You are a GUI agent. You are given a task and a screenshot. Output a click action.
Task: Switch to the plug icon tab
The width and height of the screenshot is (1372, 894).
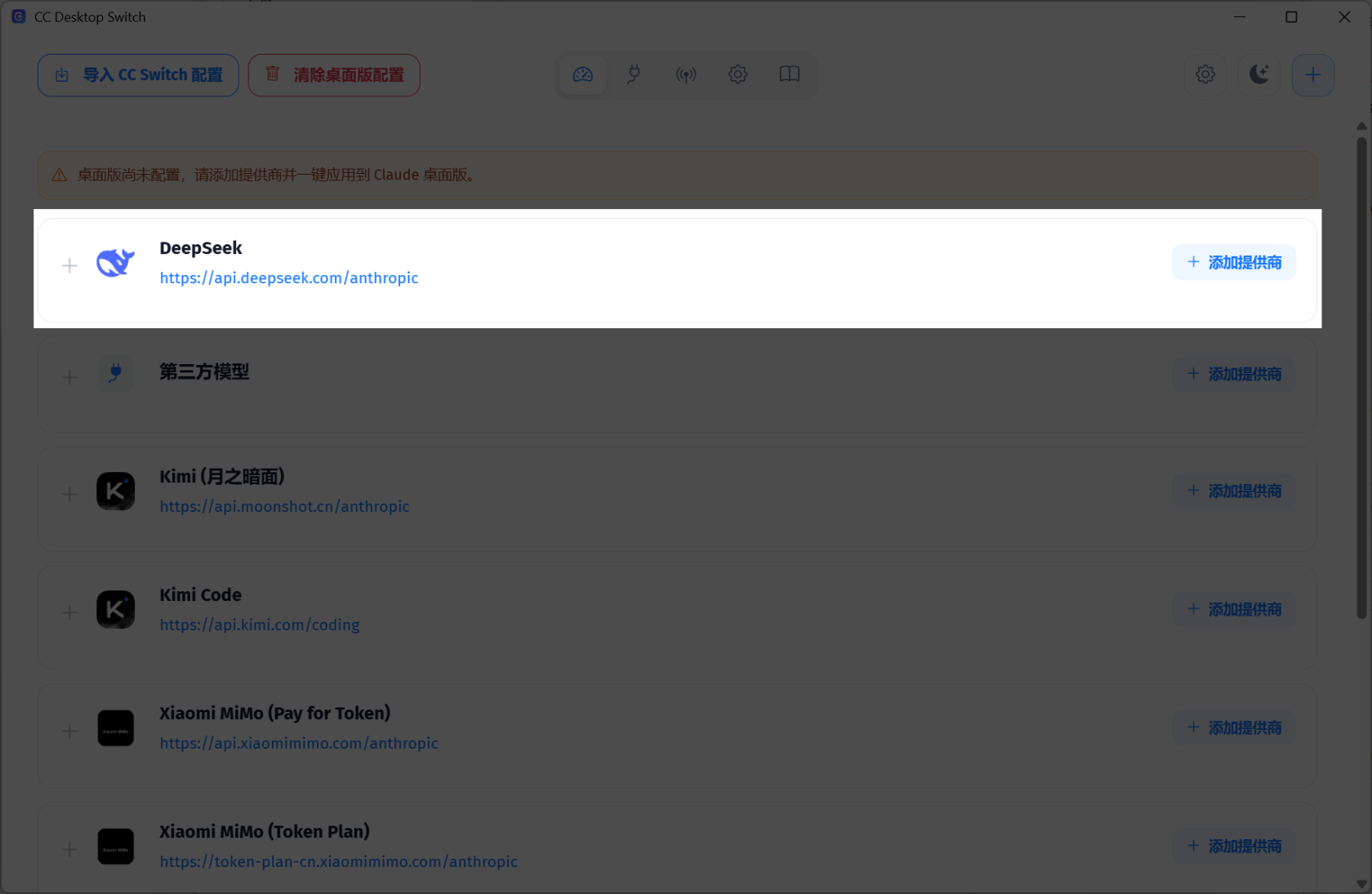click(634, 75)
